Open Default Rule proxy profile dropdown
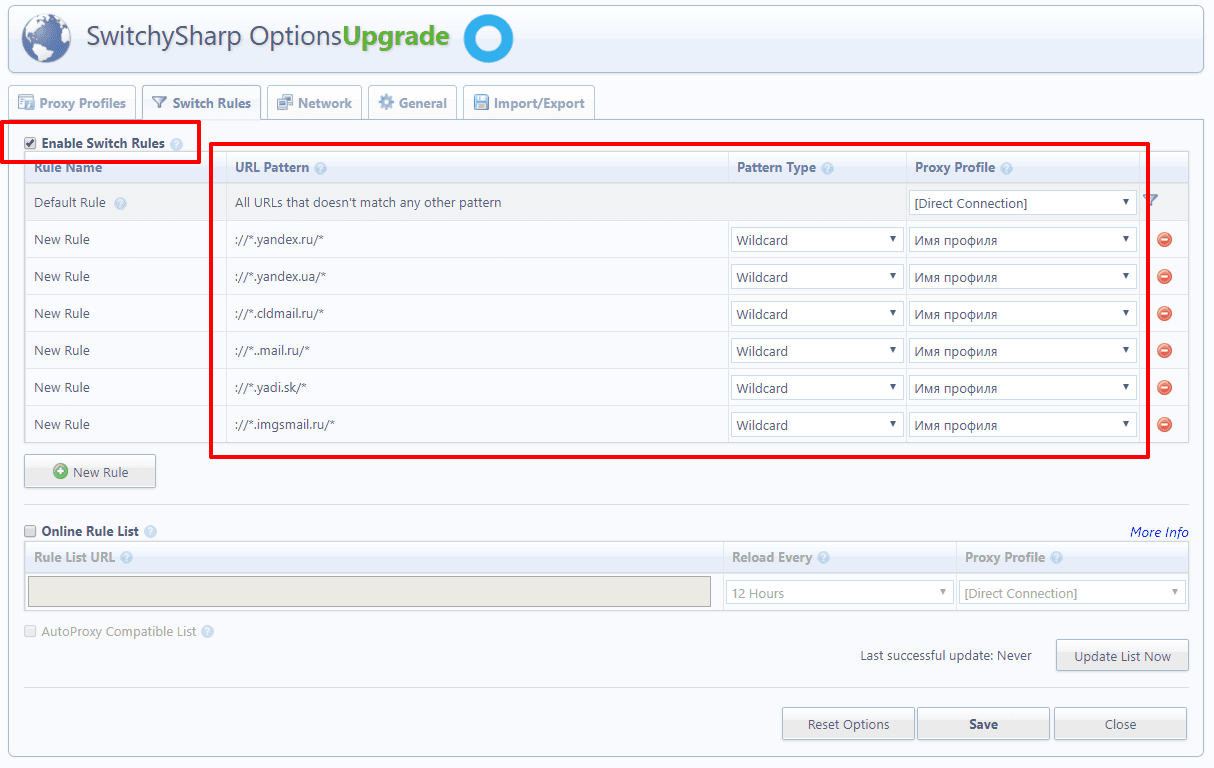The image size is (1214, 768). [1022, 203]
